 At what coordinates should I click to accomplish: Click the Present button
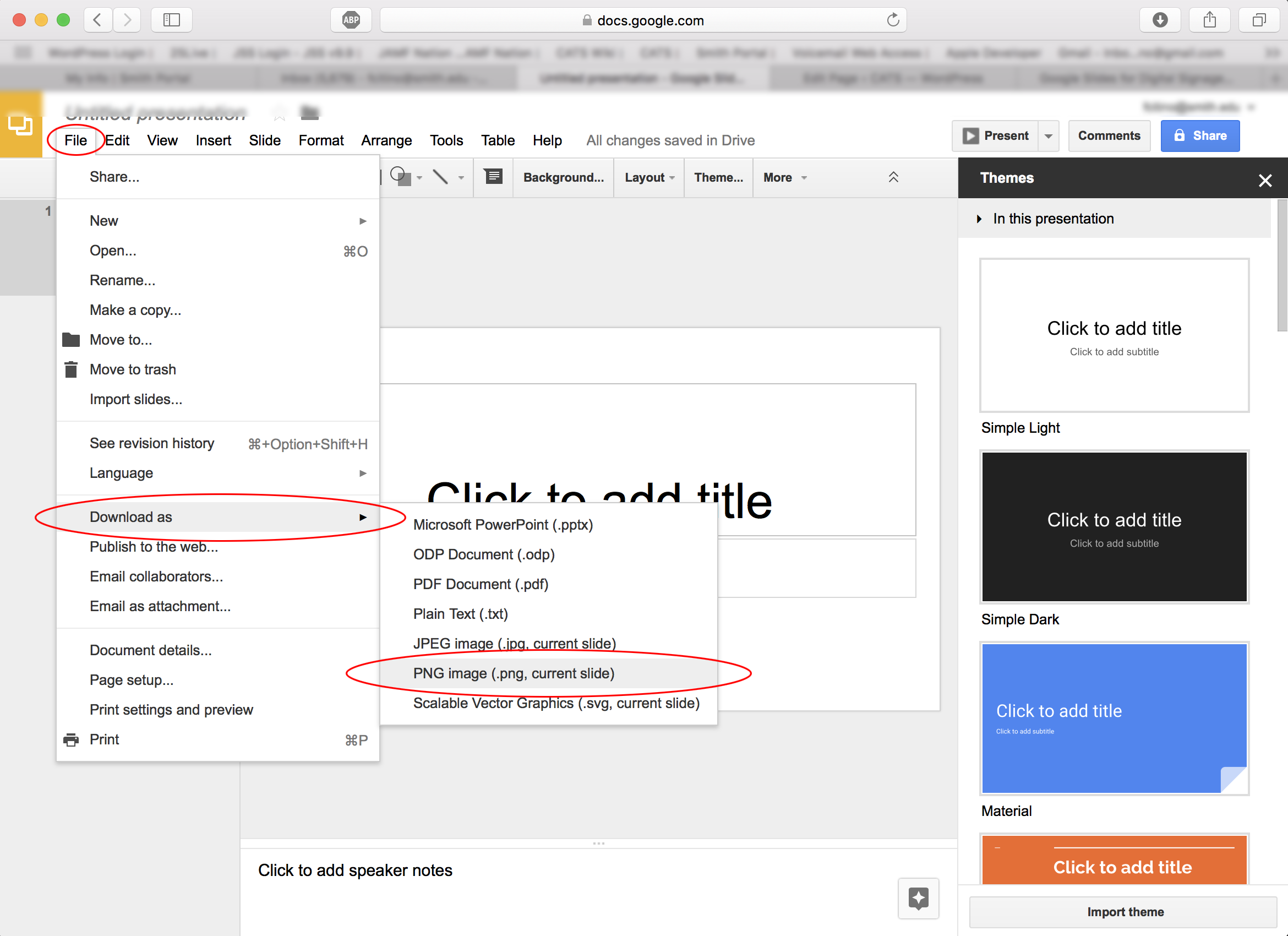click(996, 136)
